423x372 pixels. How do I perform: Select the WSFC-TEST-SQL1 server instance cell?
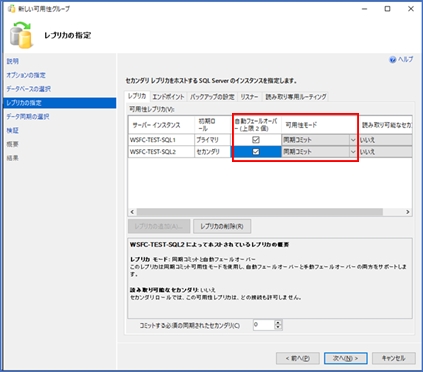[161, 140]
